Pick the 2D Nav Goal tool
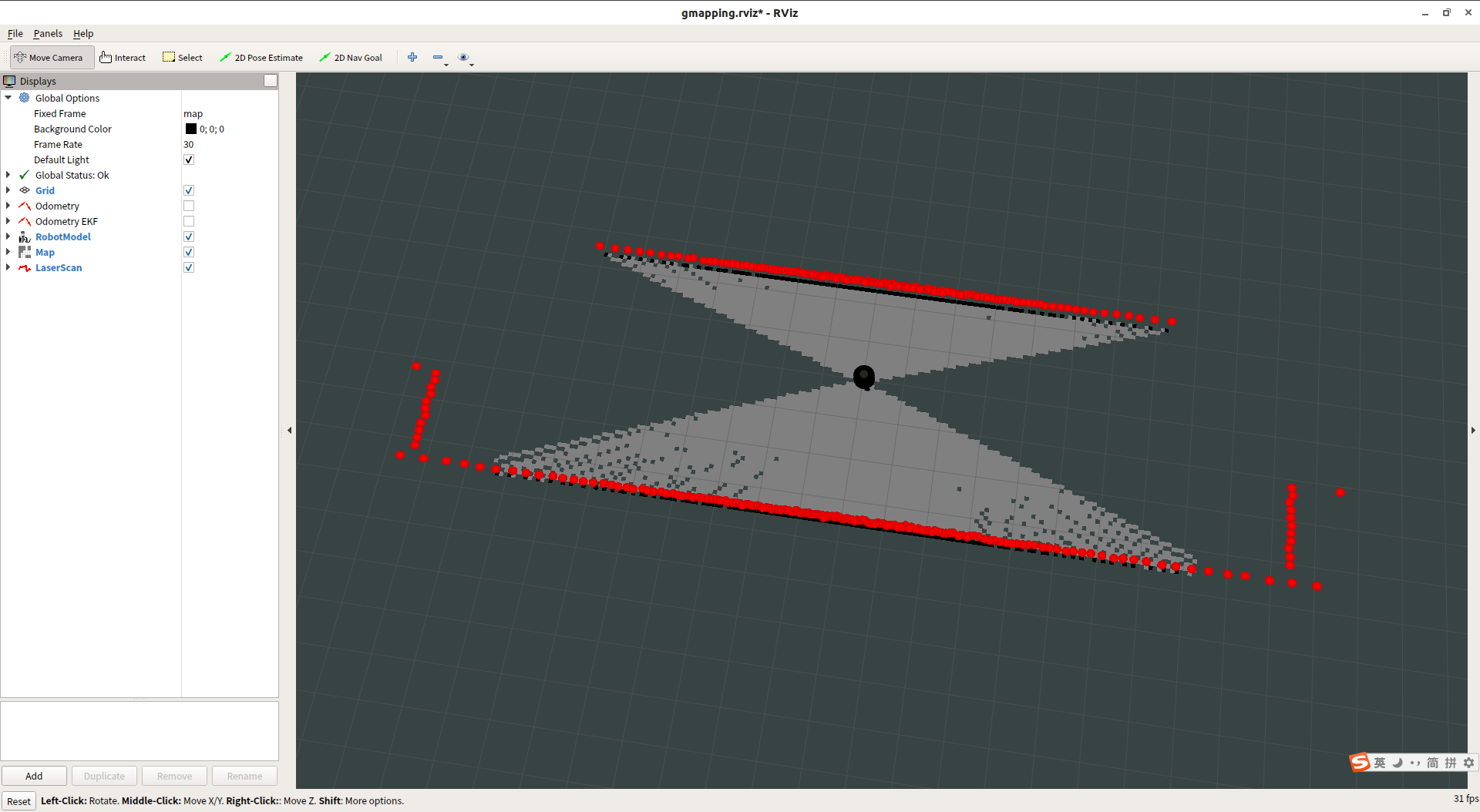This screenshot has height=812, width=1480. coord(351,58)
